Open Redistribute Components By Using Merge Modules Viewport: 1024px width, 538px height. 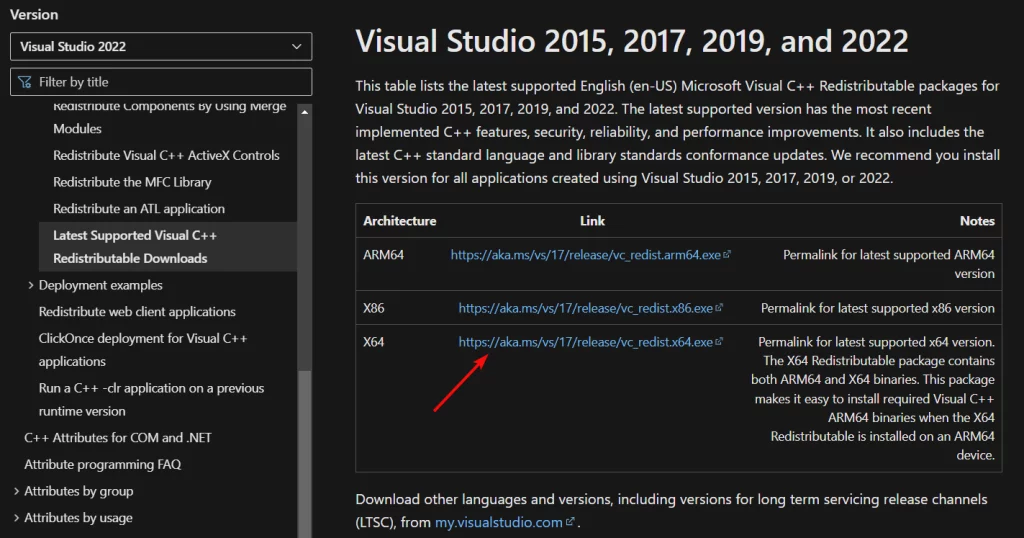click(x=169, y=117)
